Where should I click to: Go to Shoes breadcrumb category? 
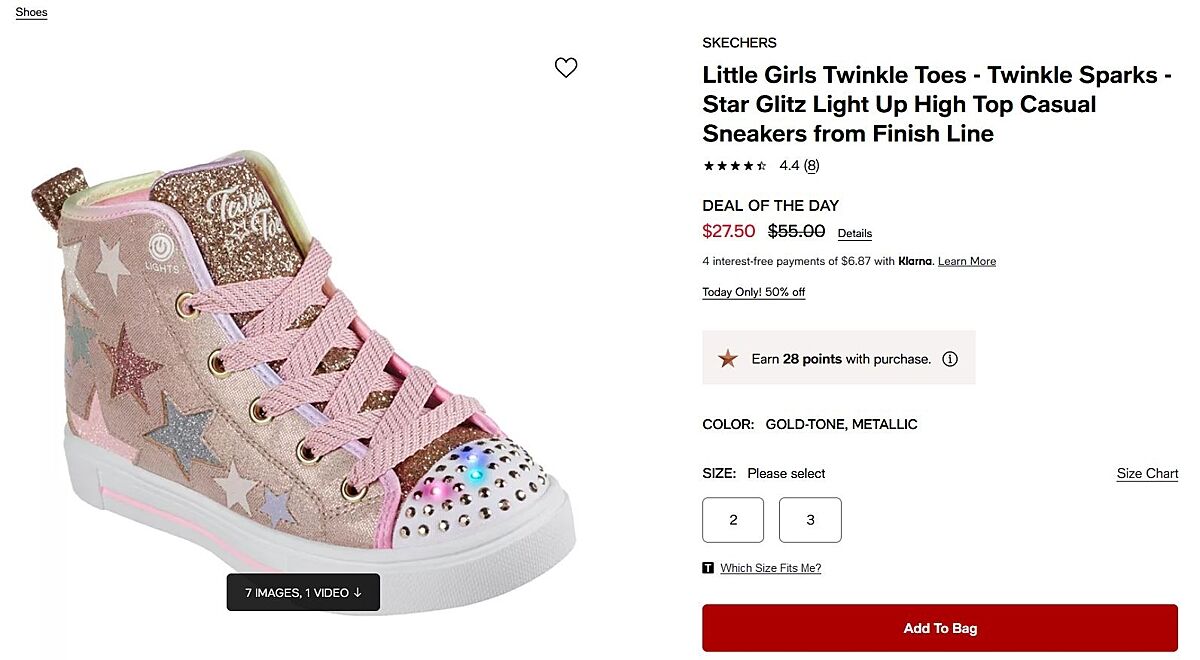(x=31, y=13)
